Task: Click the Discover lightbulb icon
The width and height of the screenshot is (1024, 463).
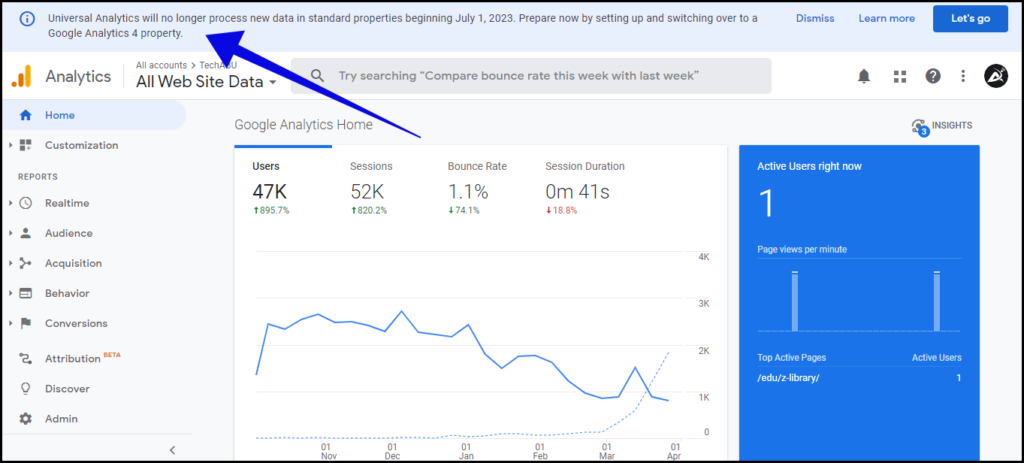Action: click(x=25, y=389)
